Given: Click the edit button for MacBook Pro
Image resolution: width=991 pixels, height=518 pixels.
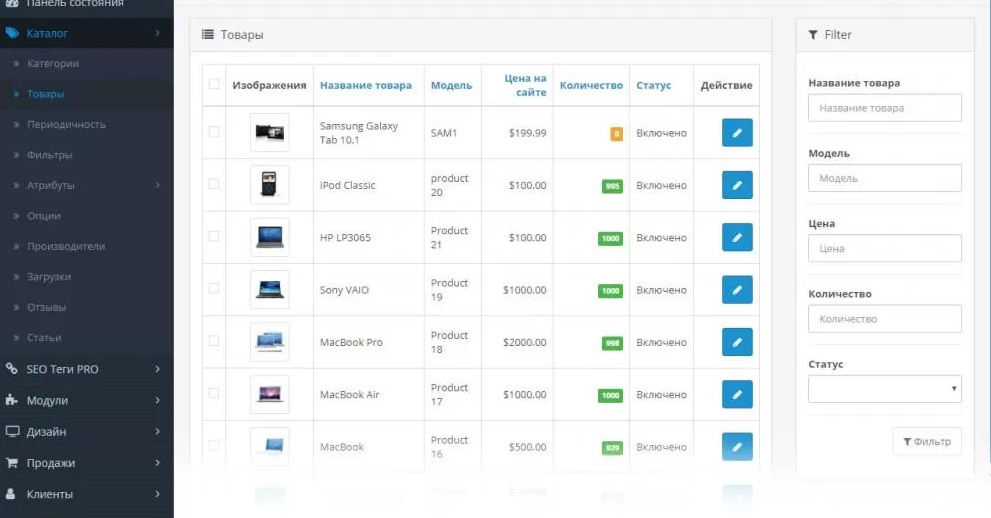Looking at the screenshot, I should [x=737, y=342].
